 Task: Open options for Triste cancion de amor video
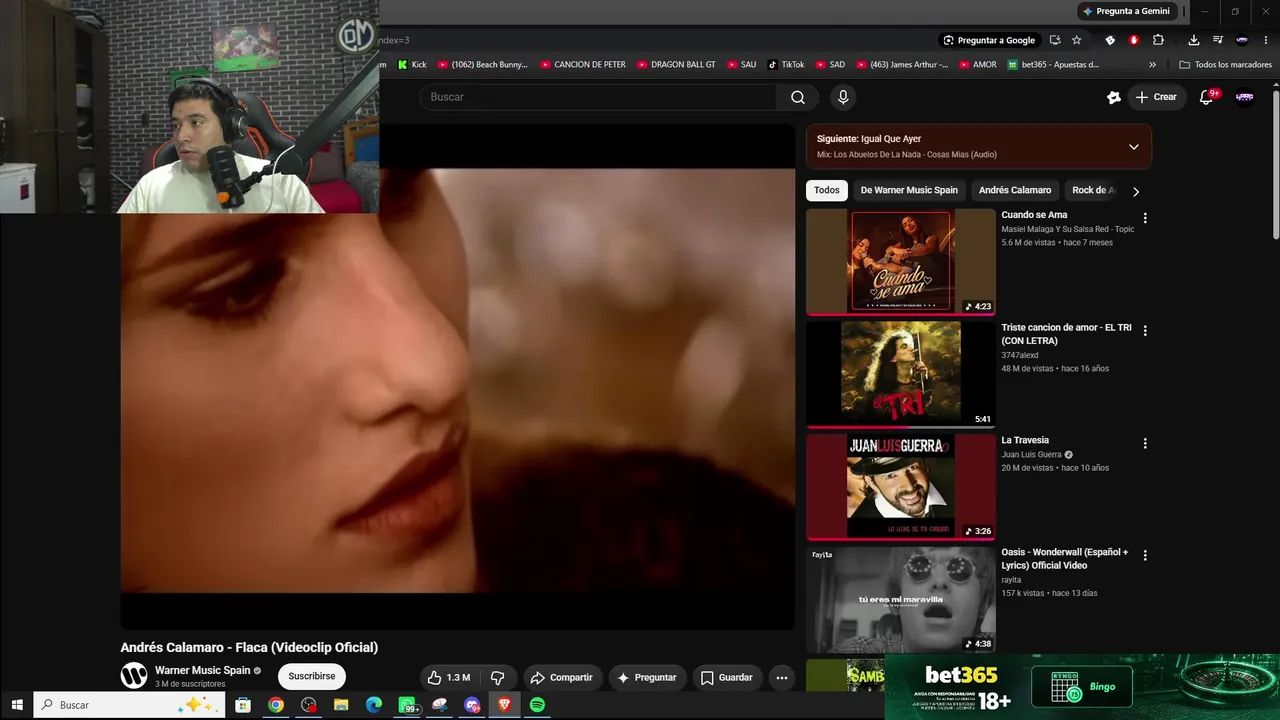coord(1145,330)
